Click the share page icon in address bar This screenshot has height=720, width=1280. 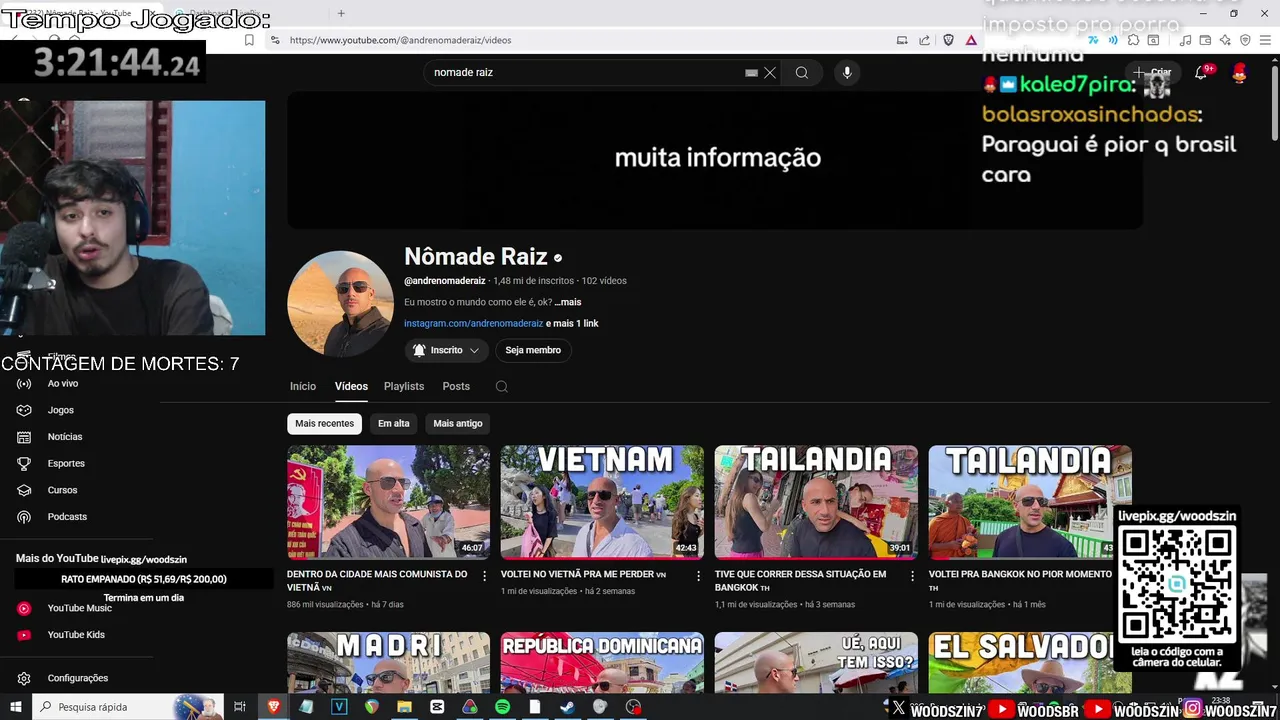(925, 40)
